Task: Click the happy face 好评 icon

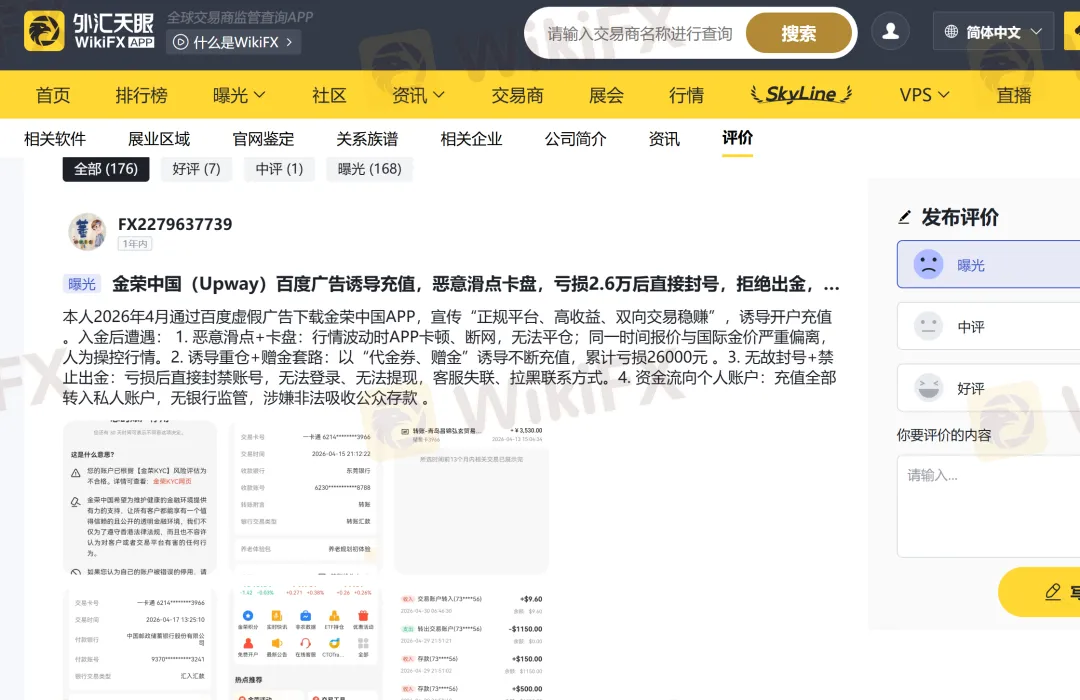Action: tap(928, 388)
